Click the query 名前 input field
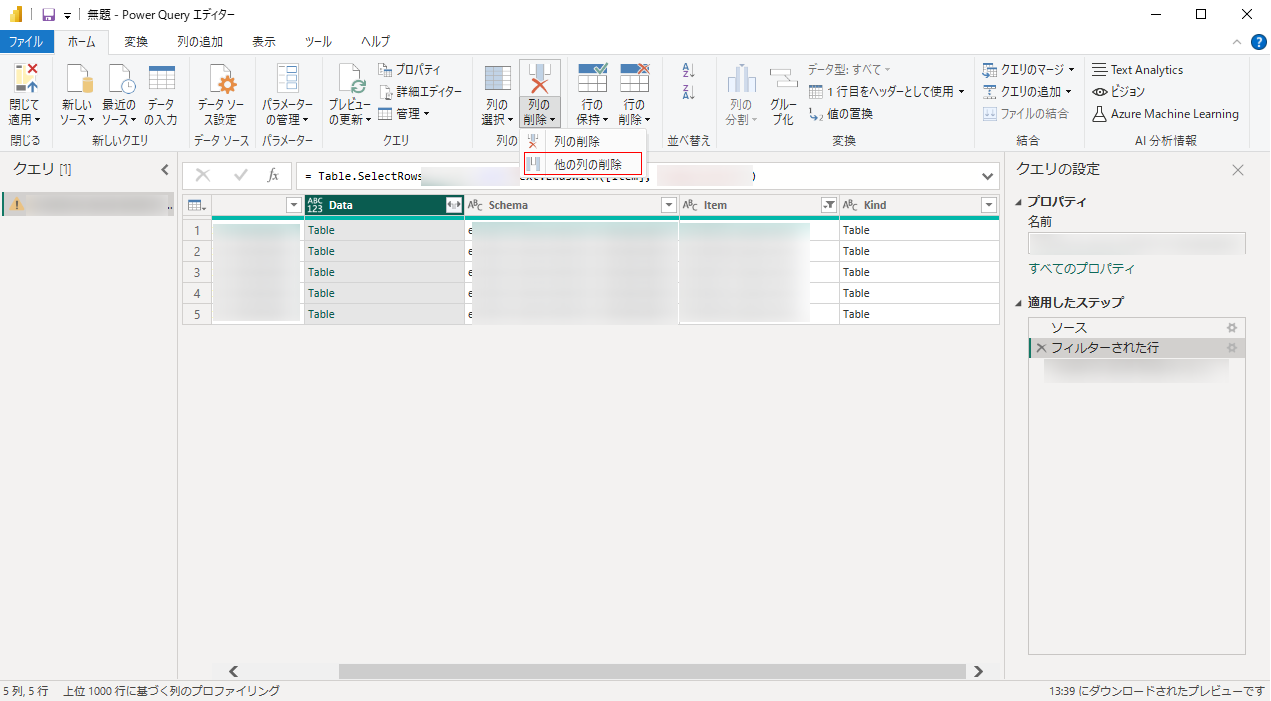 click(1136, 244)
